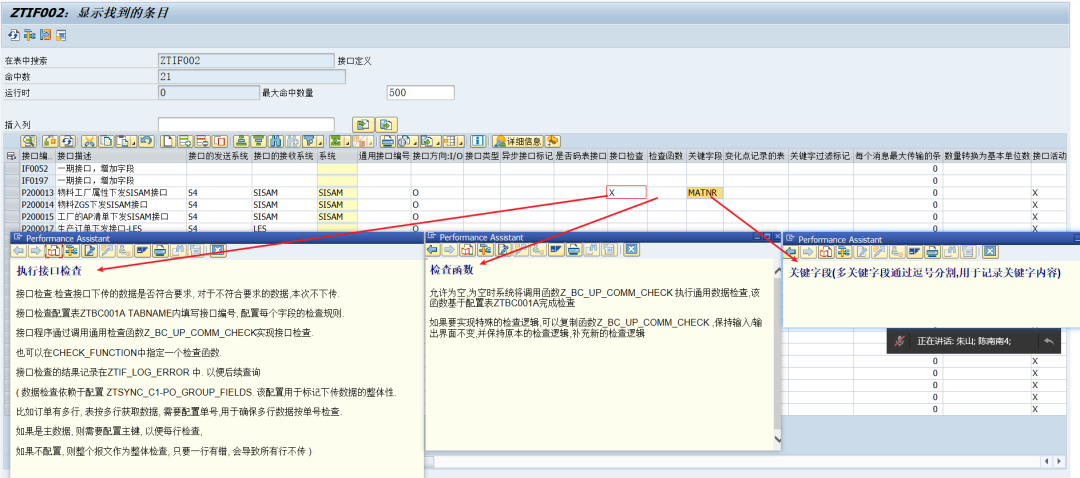Screen dimensions: 1080x478
Task: Click the 接口的发送系统 column header
Action: 218,157
